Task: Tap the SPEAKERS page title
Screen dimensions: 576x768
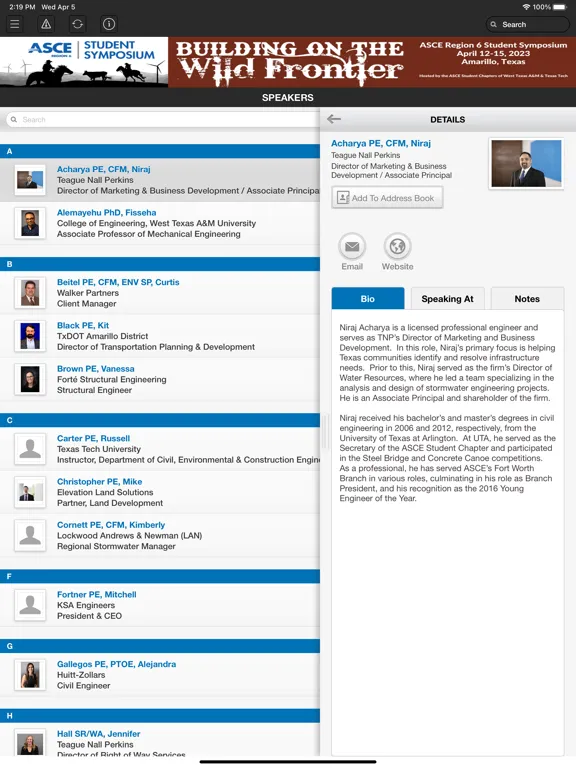Action: pos(288,97)
